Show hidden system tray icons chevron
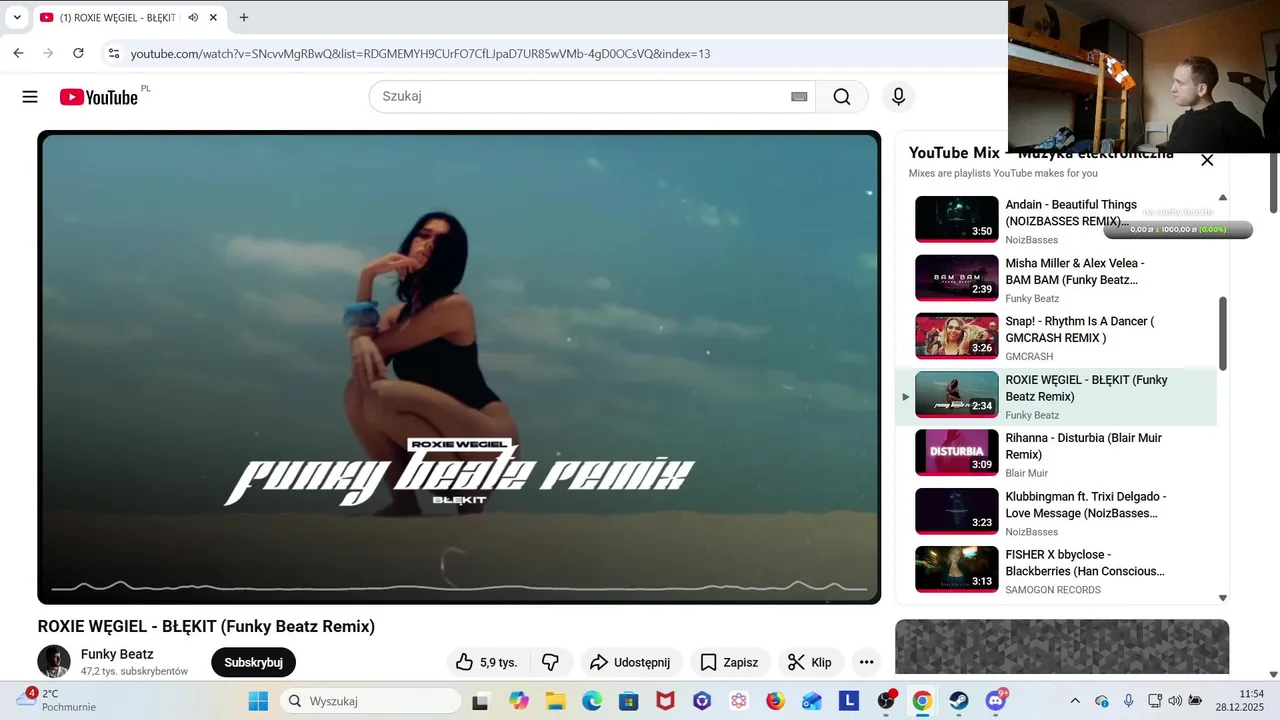1280x720 pixels. 1075,701
